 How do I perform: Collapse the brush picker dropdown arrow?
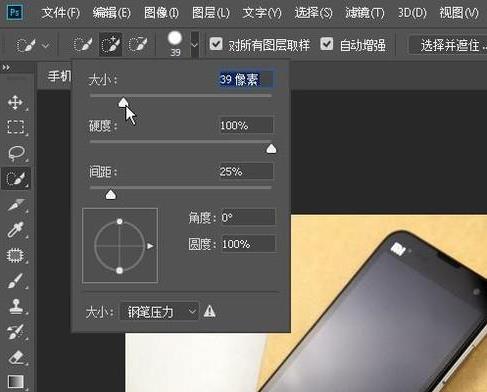(195, 45)
